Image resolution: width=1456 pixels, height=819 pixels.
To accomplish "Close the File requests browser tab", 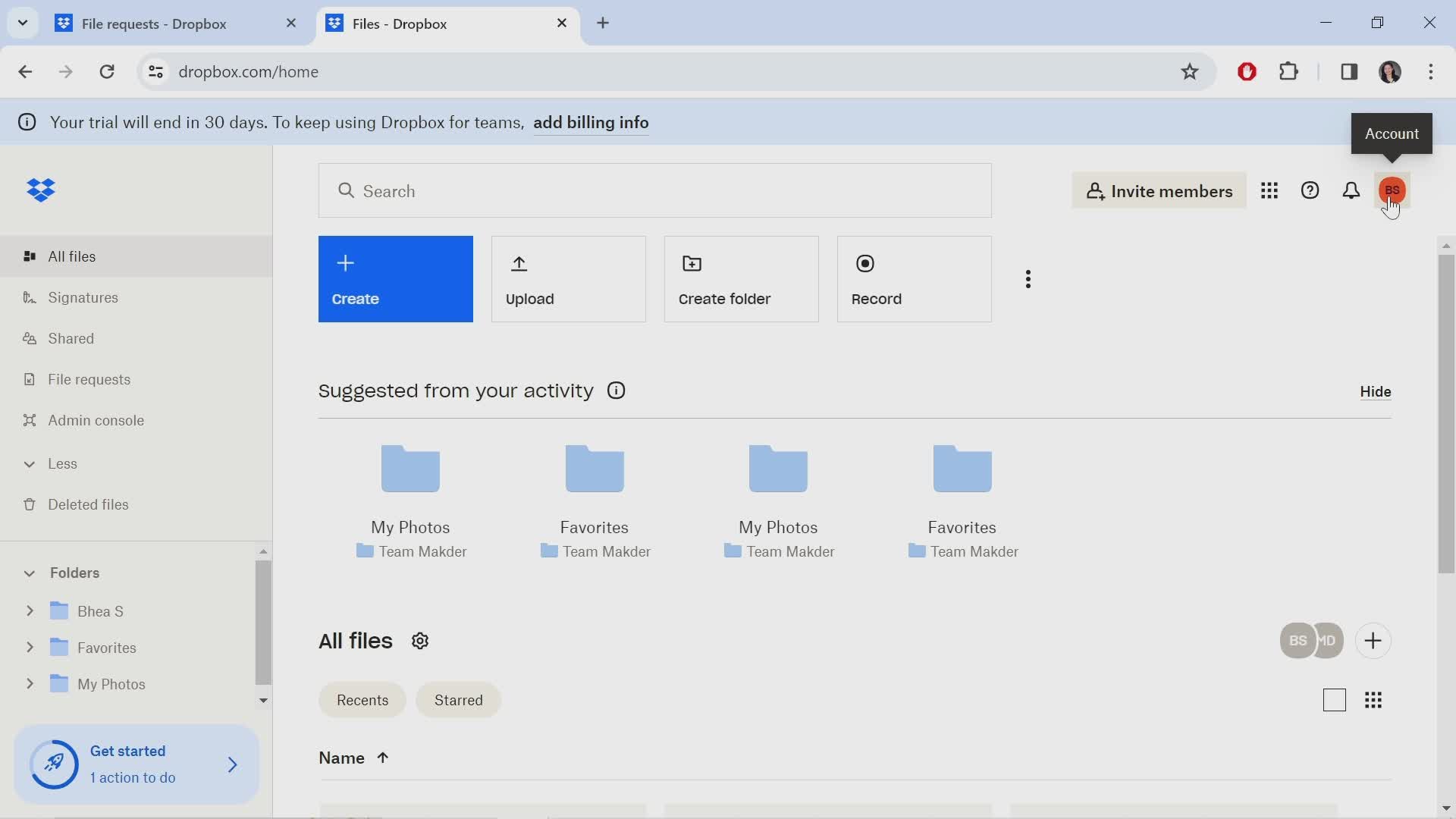I will click(x=291, y=24).
